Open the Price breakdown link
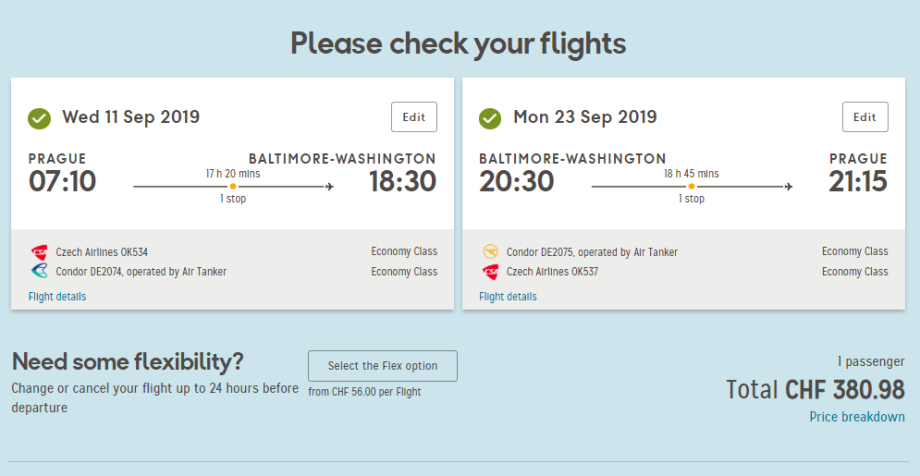Image resolution: width=920 pixels, height=476 pixels. click(x=857, y=417)
